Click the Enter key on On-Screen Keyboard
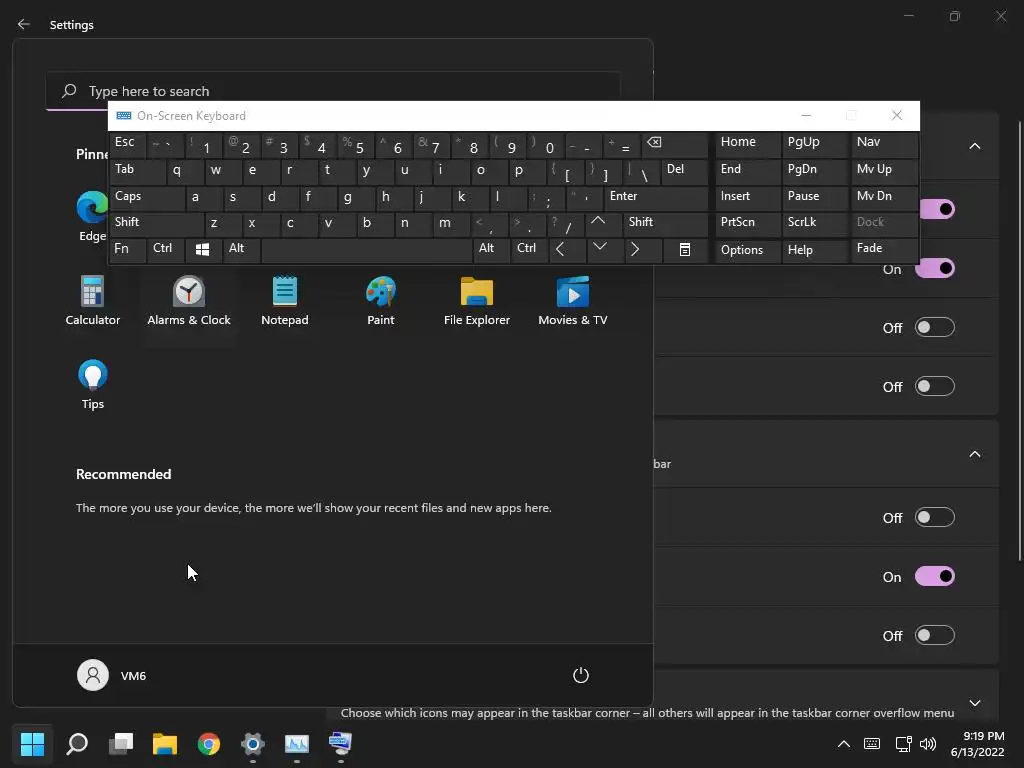Screen dimensions: 1024x768 pos(655,197)
